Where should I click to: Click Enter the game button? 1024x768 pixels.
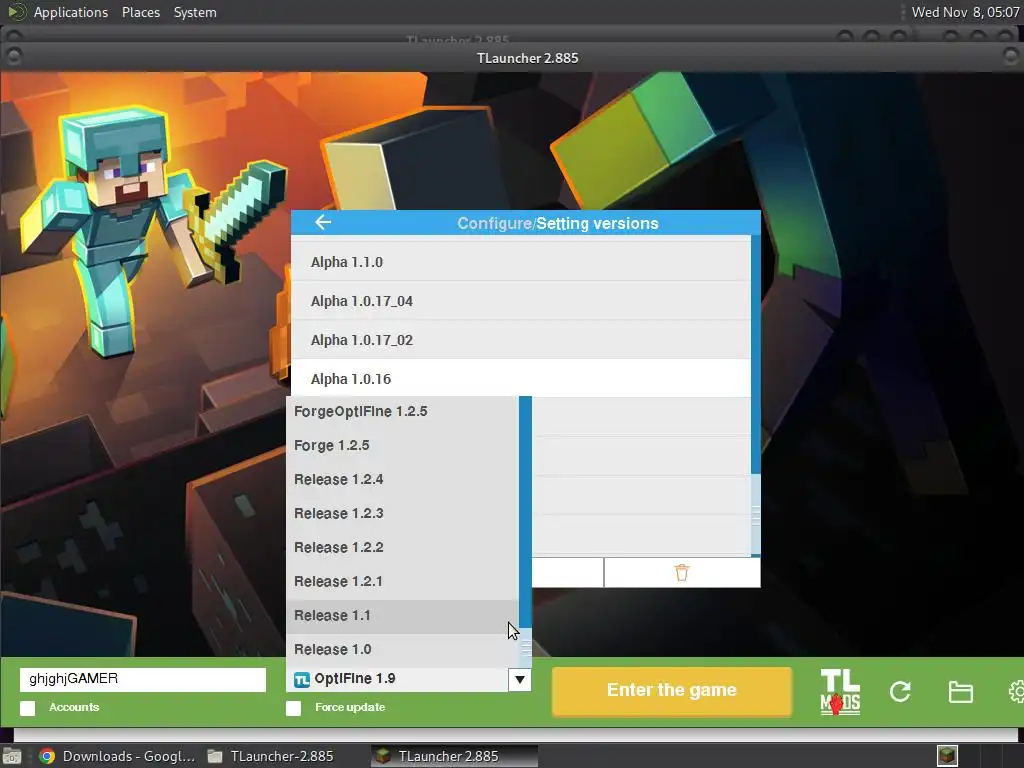point(671,690)
